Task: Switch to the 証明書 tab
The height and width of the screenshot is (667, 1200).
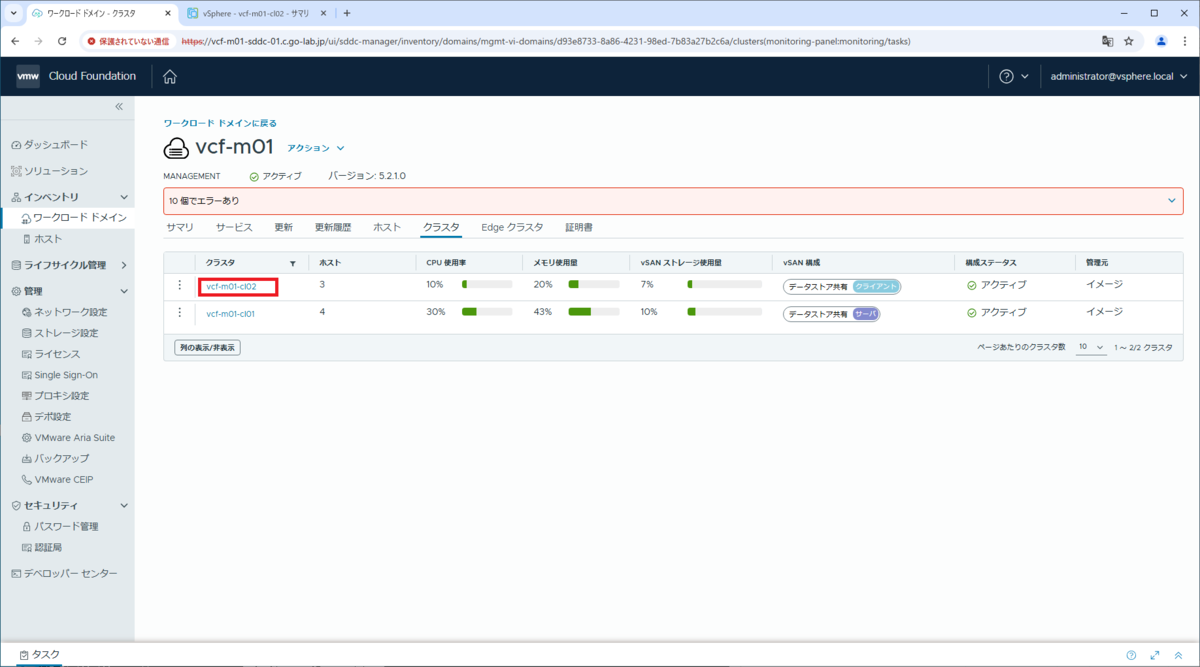Action: [x=579, y=227]
